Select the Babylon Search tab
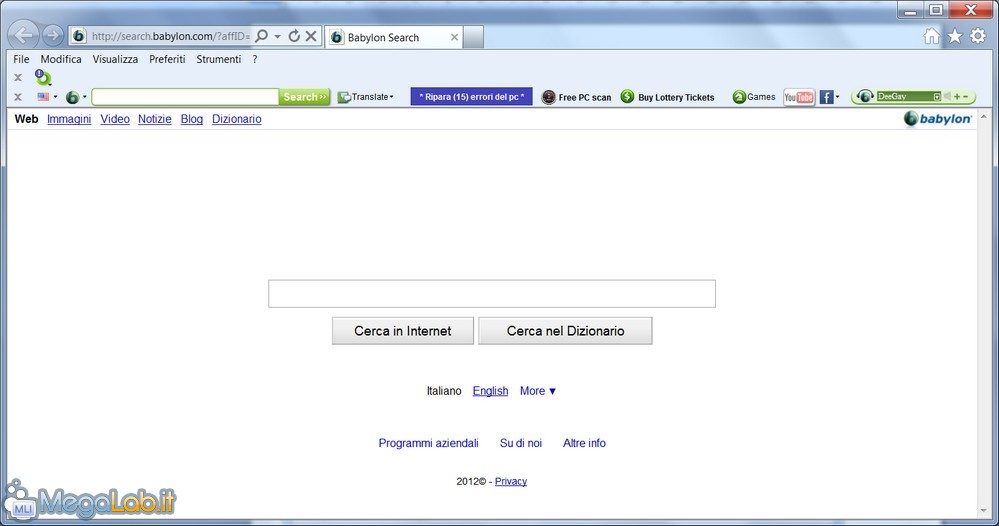 (x=394, y=37)
